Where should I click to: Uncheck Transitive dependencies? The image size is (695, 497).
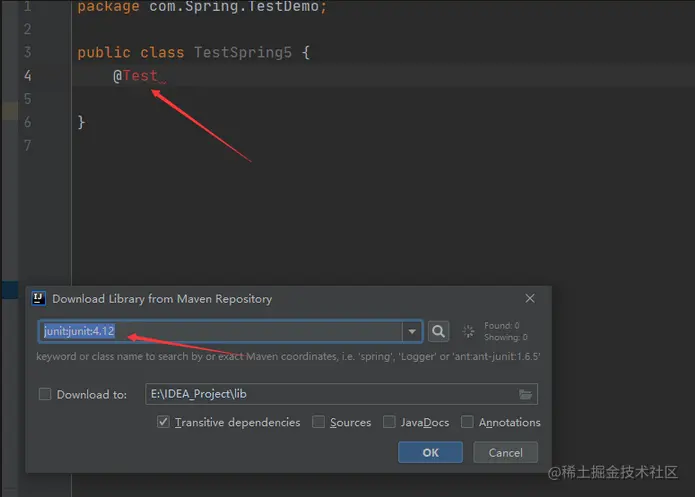[163, 422]
